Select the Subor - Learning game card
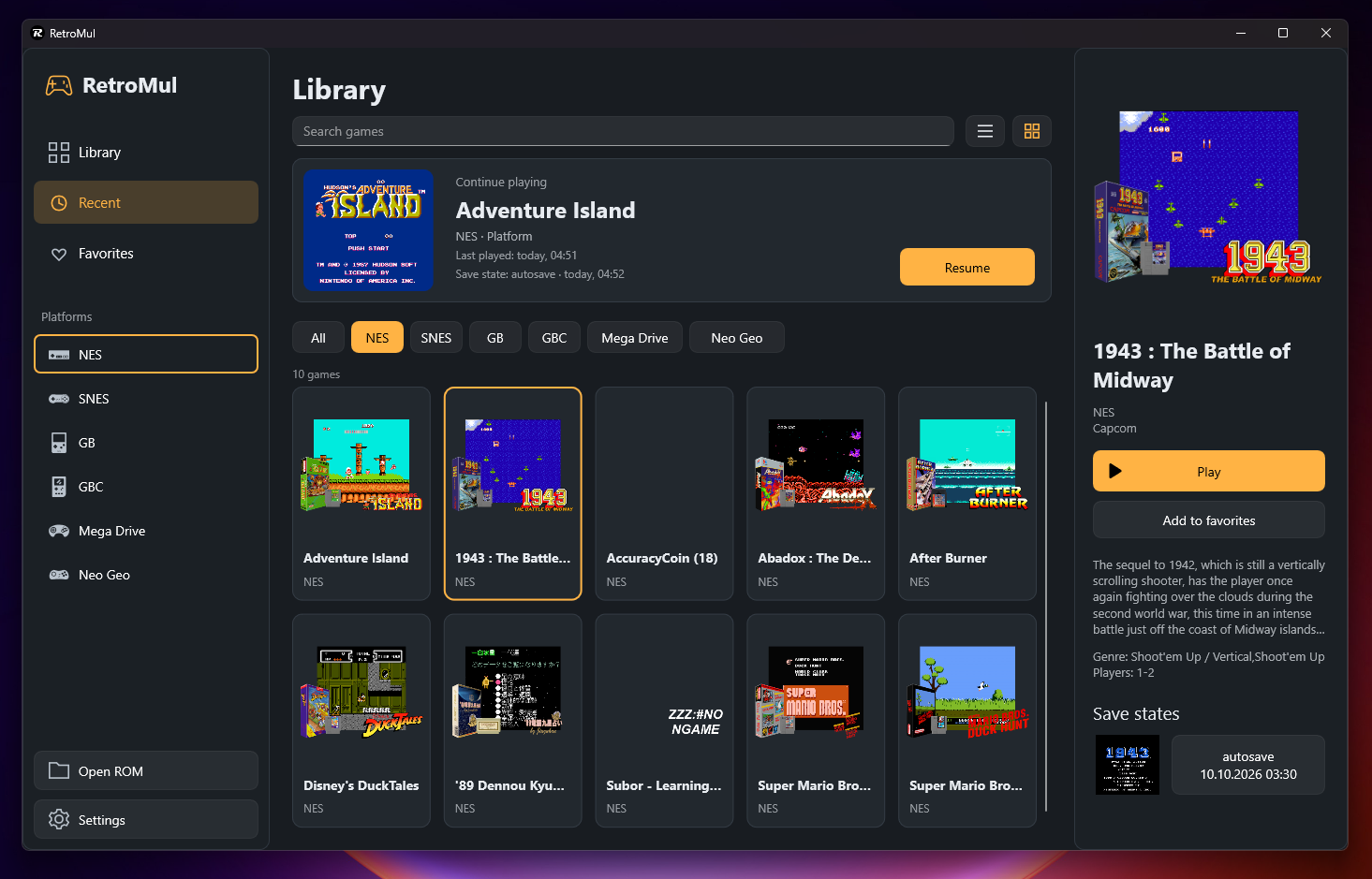 pyautogui.click(x=665, y=721)
